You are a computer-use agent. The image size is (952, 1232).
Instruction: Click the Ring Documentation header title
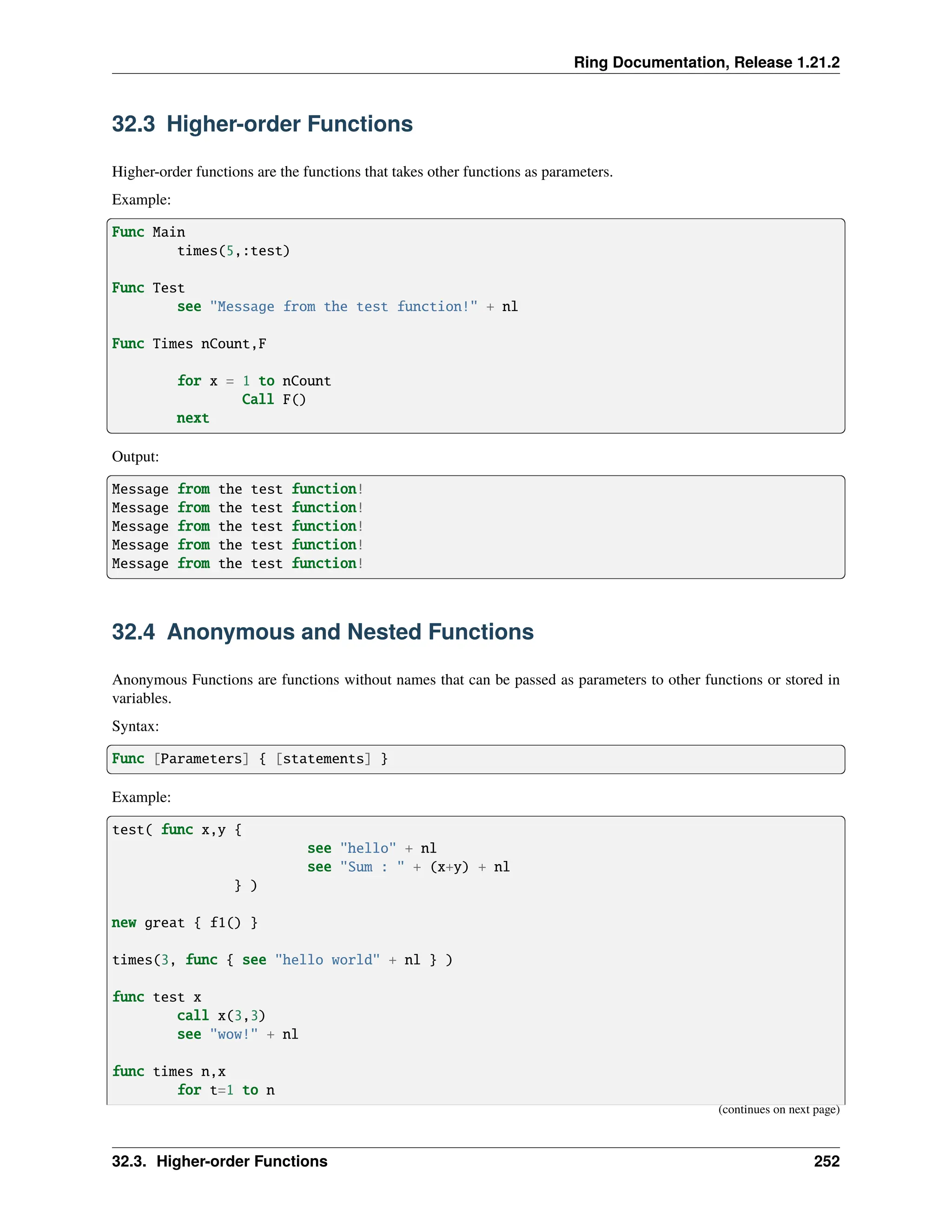pos(706,62)
